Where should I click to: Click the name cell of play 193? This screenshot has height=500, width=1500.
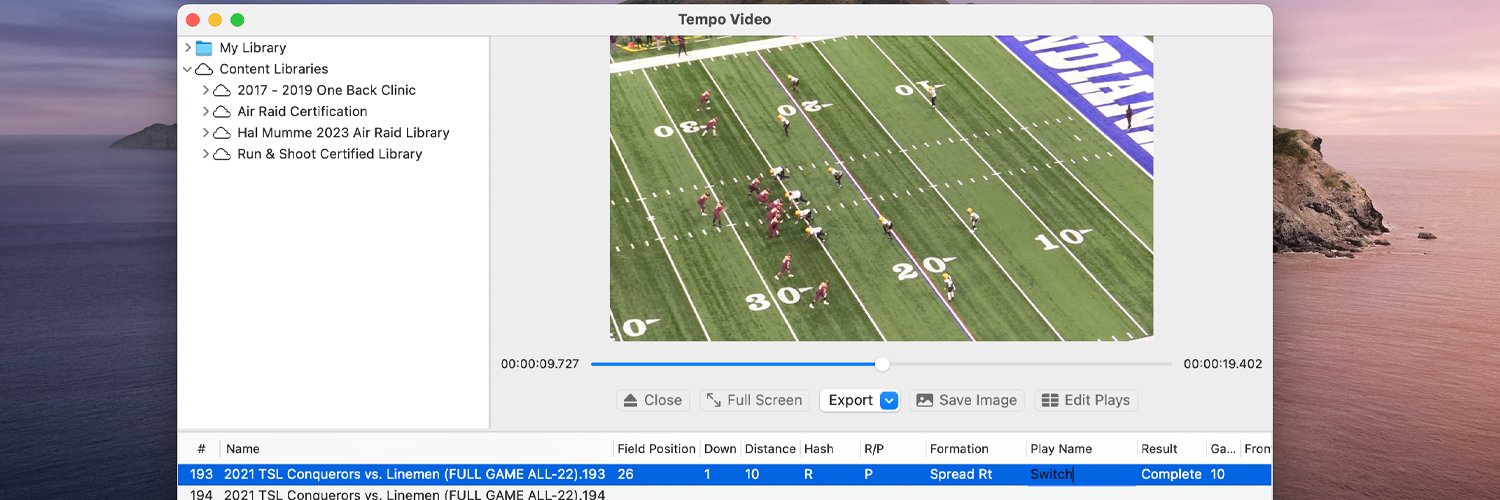tap(415, 475)
